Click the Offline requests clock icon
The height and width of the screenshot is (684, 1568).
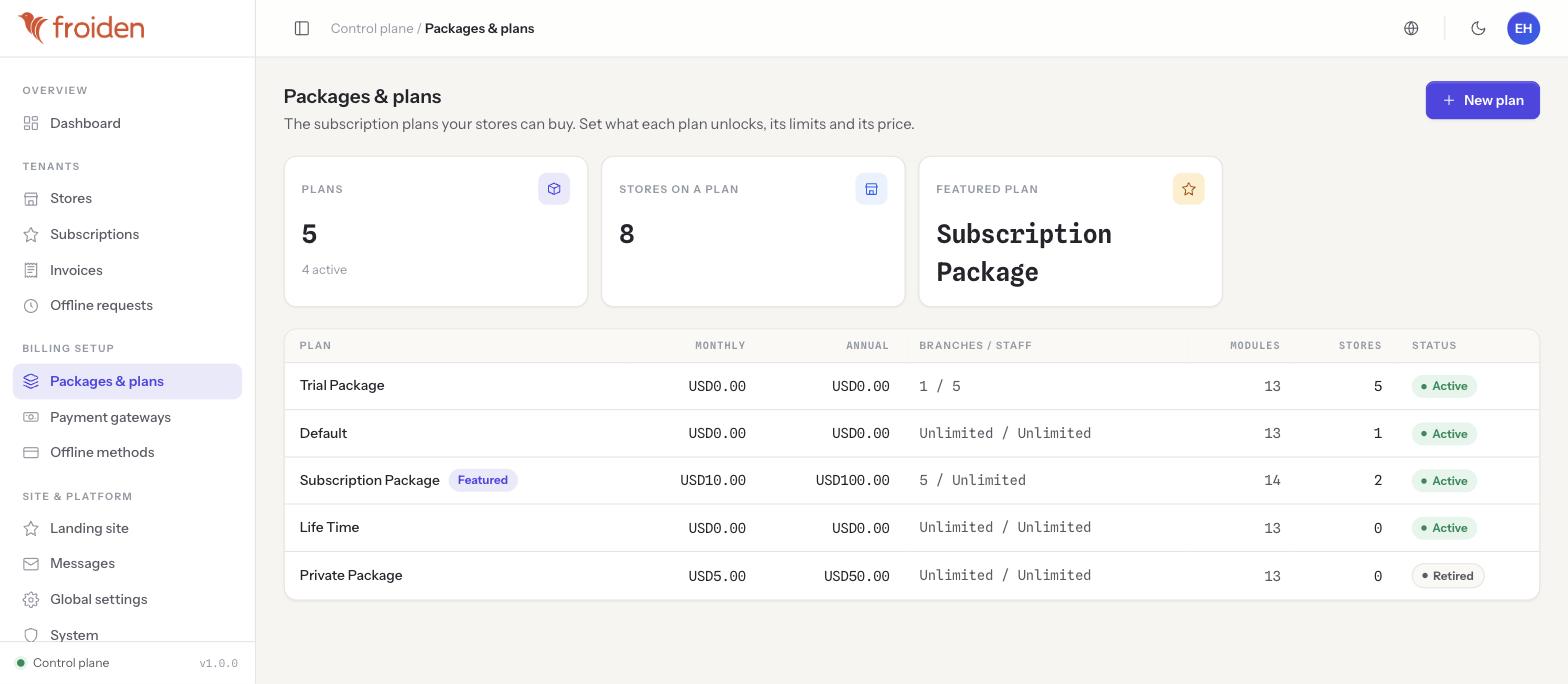(x=31, y=306)
